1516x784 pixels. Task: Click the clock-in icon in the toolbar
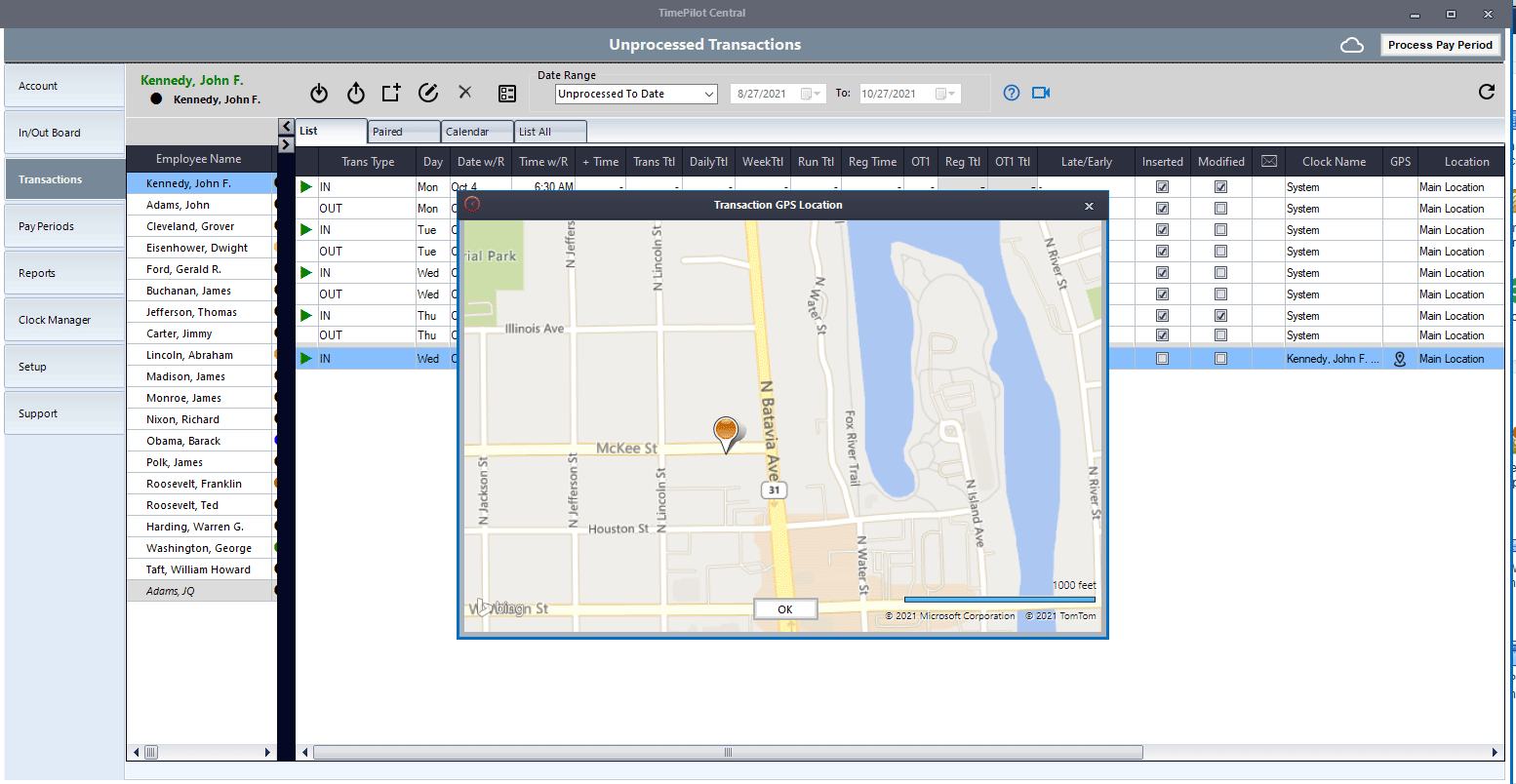tap(319, 94)
